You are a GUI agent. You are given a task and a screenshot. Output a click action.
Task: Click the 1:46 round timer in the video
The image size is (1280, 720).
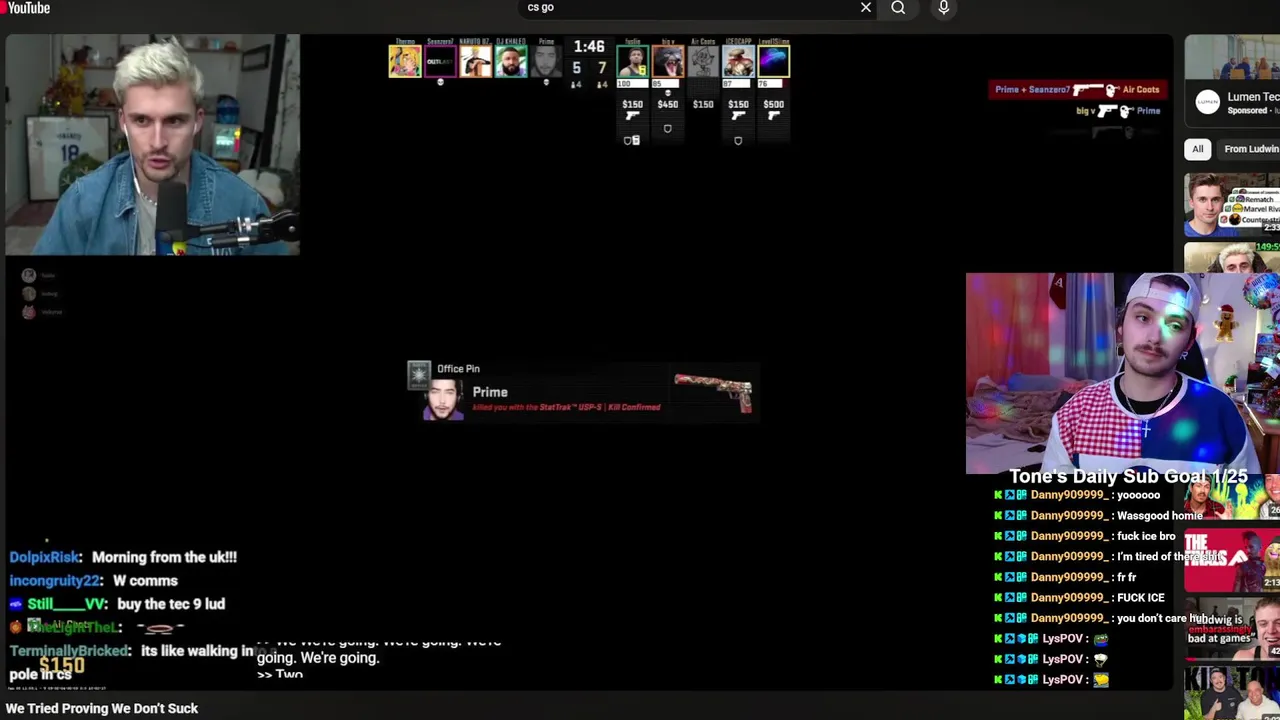(x=589, y=47)
